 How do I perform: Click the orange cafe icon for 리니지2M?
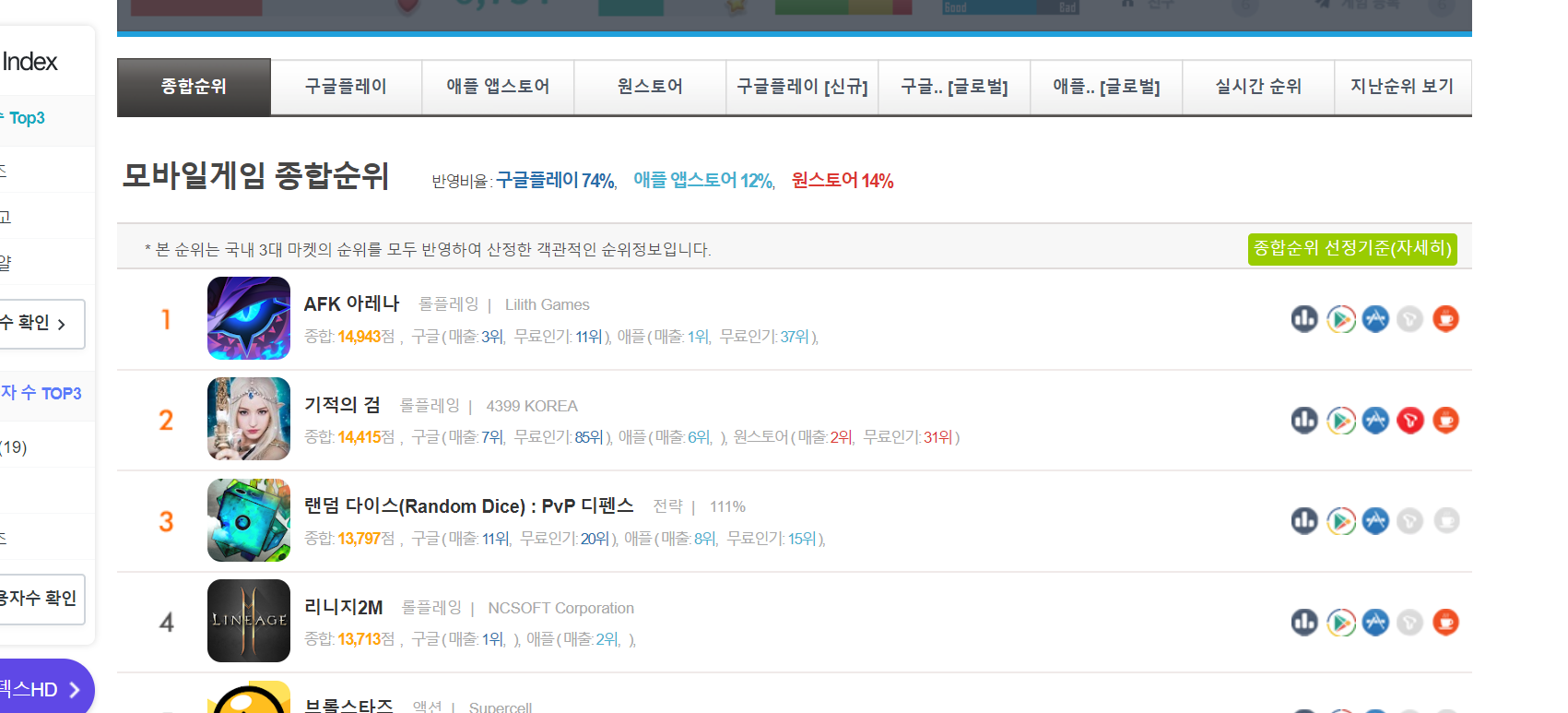coord(1445,623)
